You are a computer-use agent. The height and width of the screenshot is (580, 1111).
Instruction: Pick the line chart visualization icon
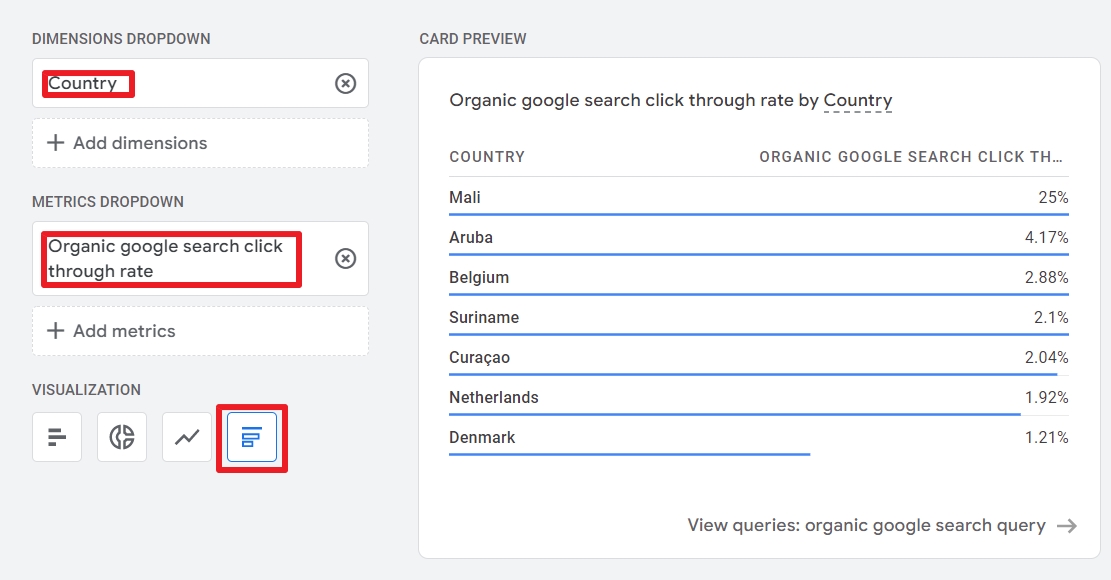tap(187, 437)
